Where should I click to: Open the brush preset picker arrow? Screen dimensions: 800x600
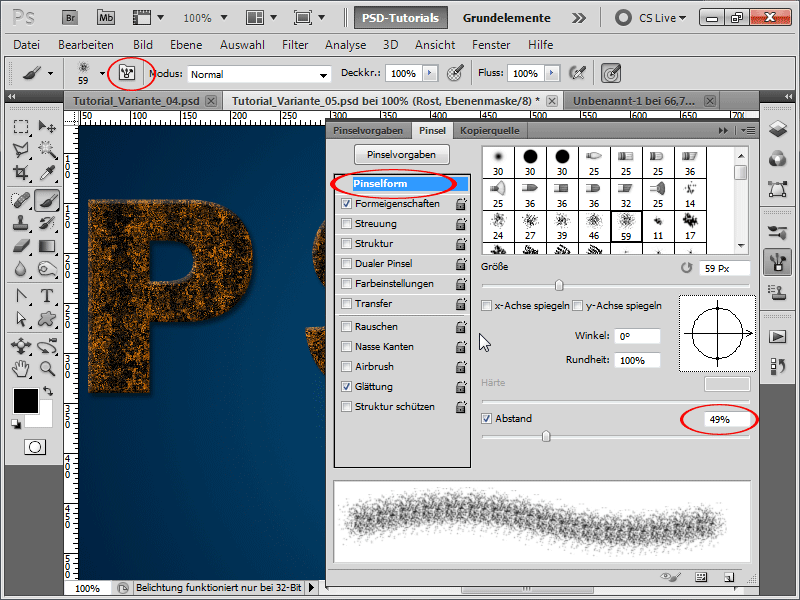[x=102, y=73]
